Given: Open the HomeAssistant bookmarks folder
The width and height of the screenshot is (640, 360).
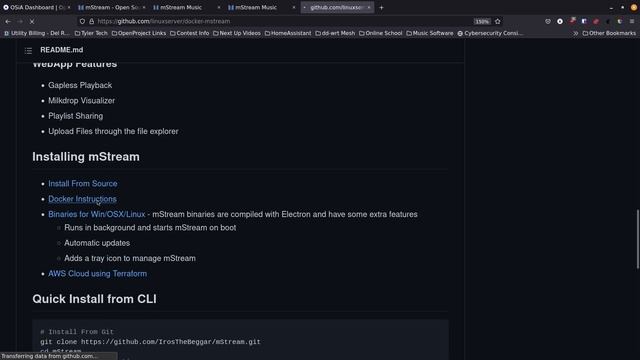Looking at the screenshot, I should [288, 33].
